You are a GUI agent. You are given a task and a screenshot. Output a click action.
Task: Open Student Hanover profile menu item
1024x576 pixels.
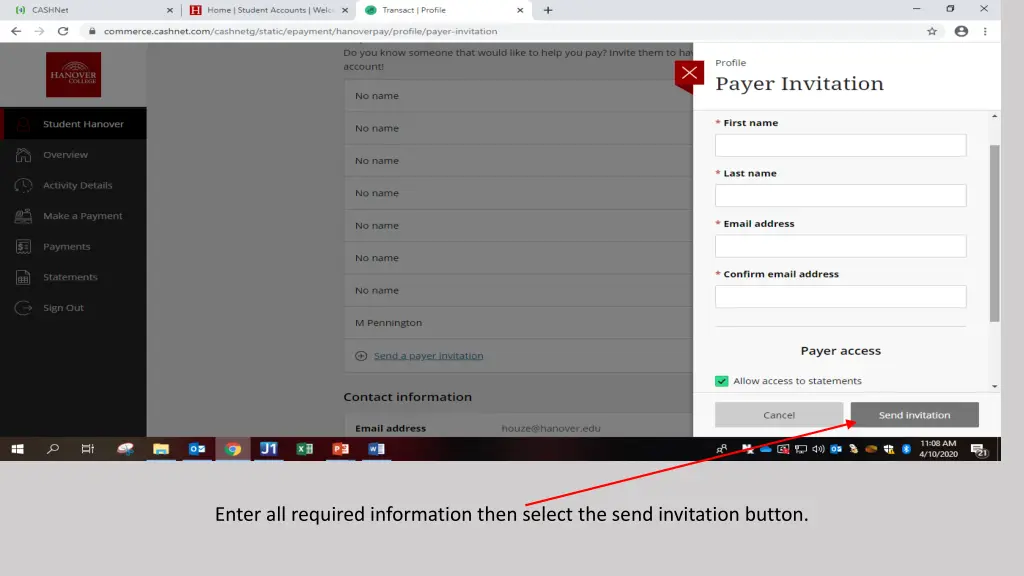point(73,123)
